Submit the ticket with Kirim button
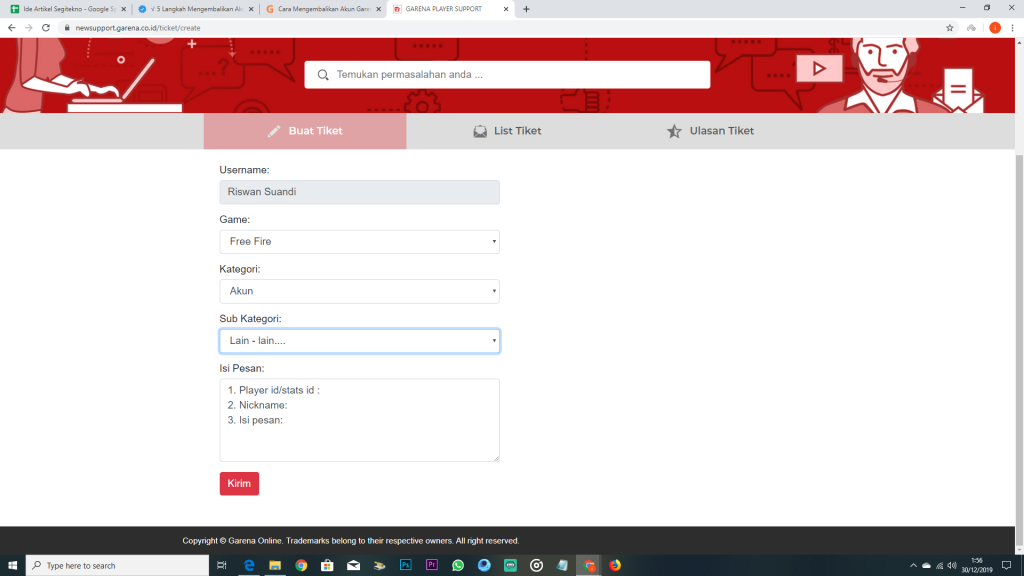The image size is (1024, 576). pos(239,484)
